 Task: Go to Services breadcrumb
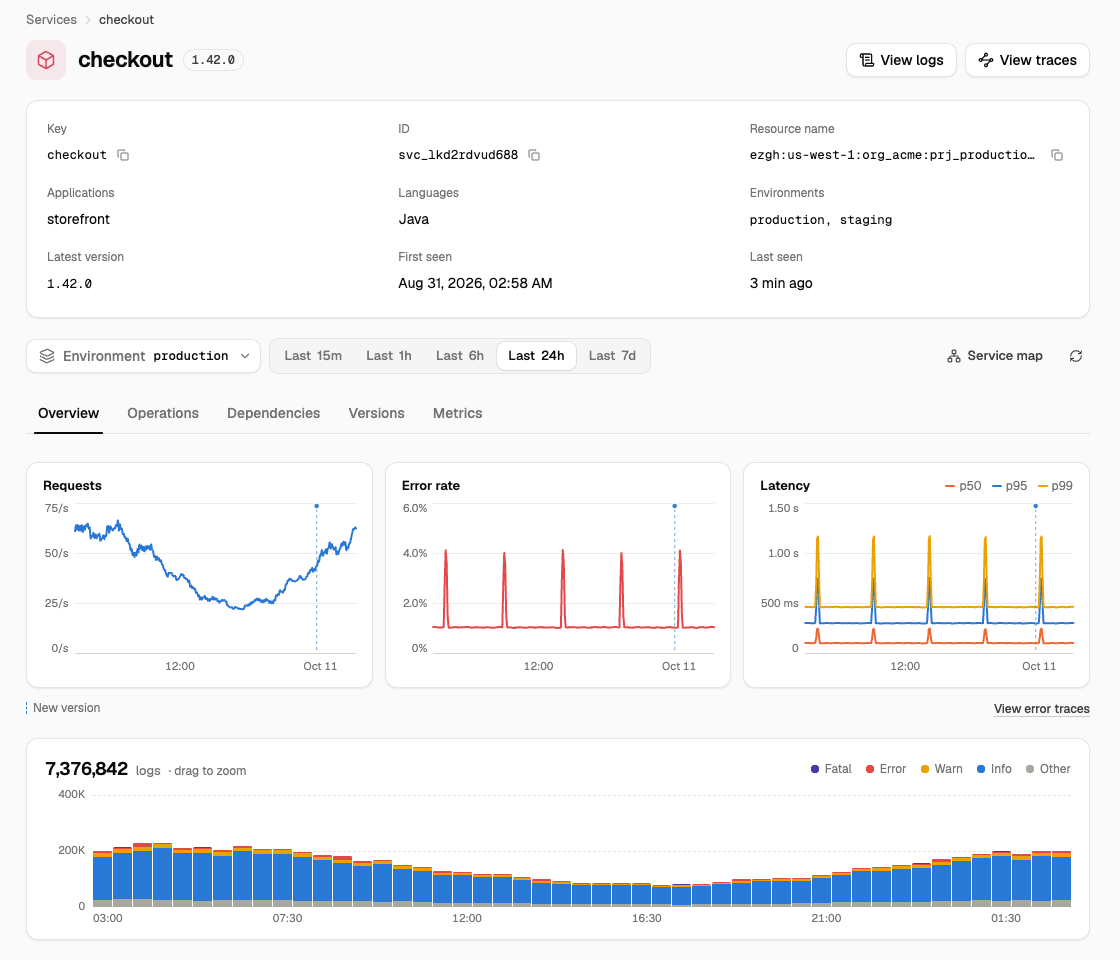[51, 19]
